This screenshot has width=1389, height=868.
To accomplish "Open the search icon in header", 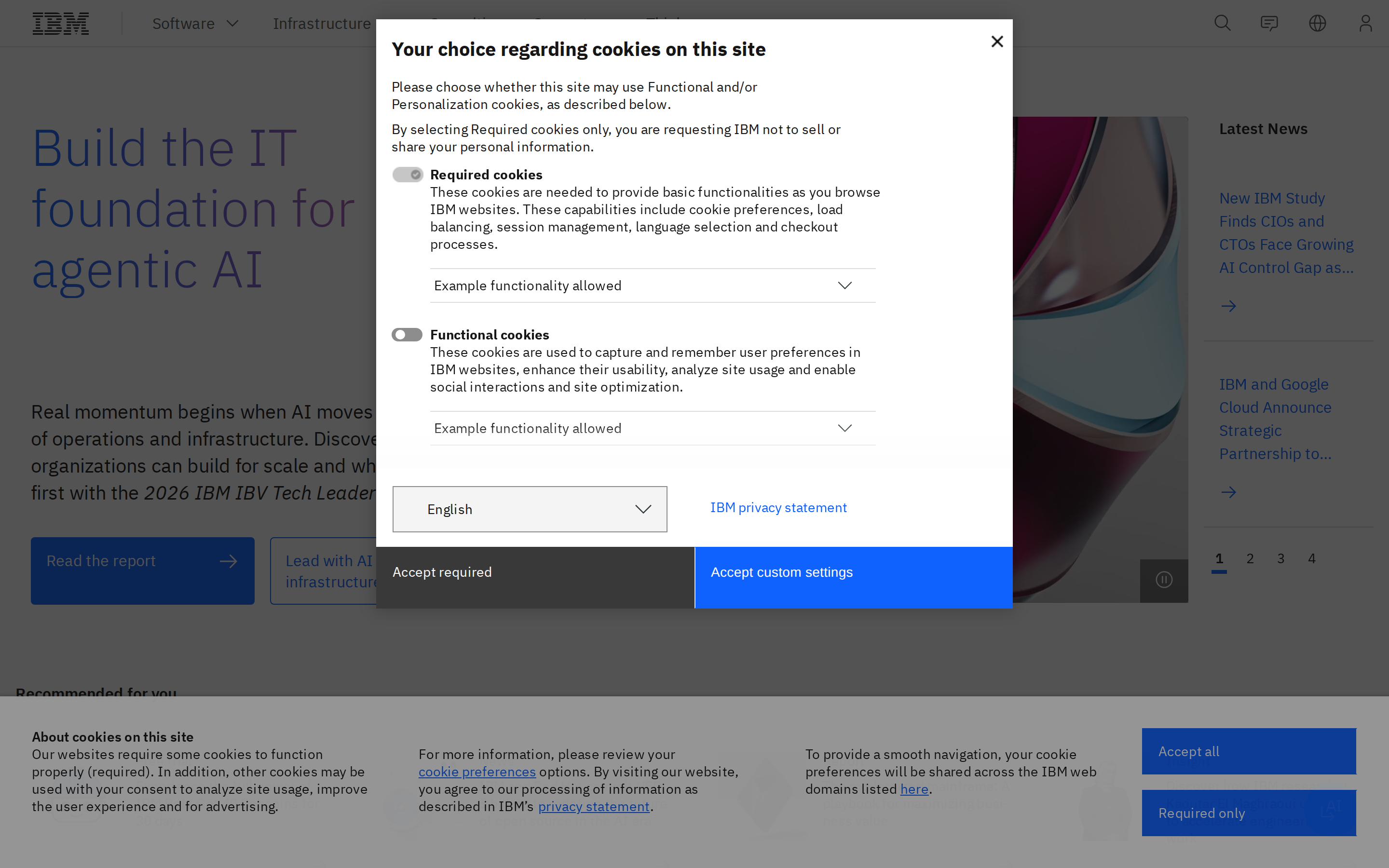I will tap(1222, 24).
